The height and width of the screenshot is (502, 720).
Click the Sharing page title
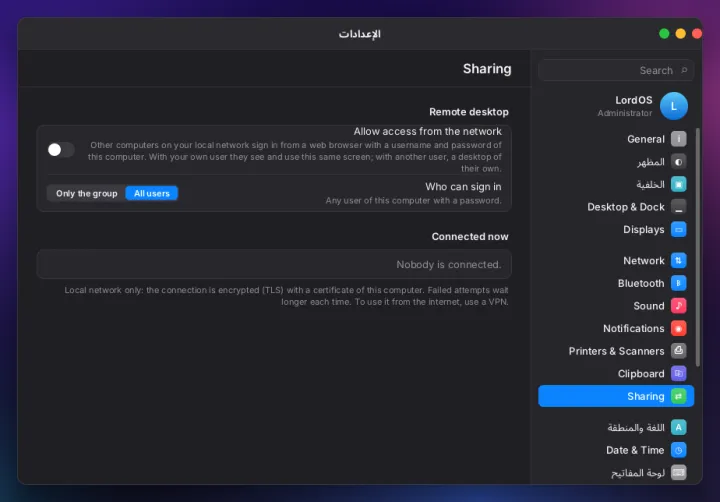coord(487,69)
